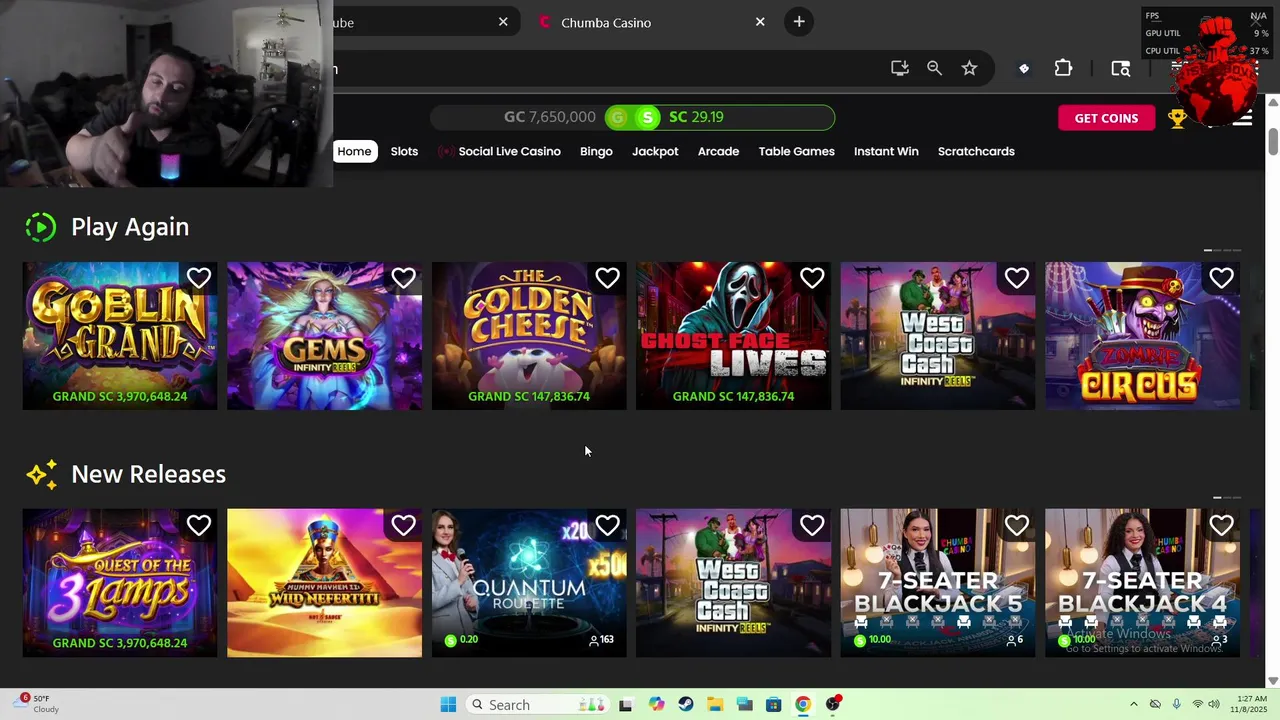
Task: Open the gold trophy leaderboard icon
Action: pyautogui.click(x=1177, y=119)
